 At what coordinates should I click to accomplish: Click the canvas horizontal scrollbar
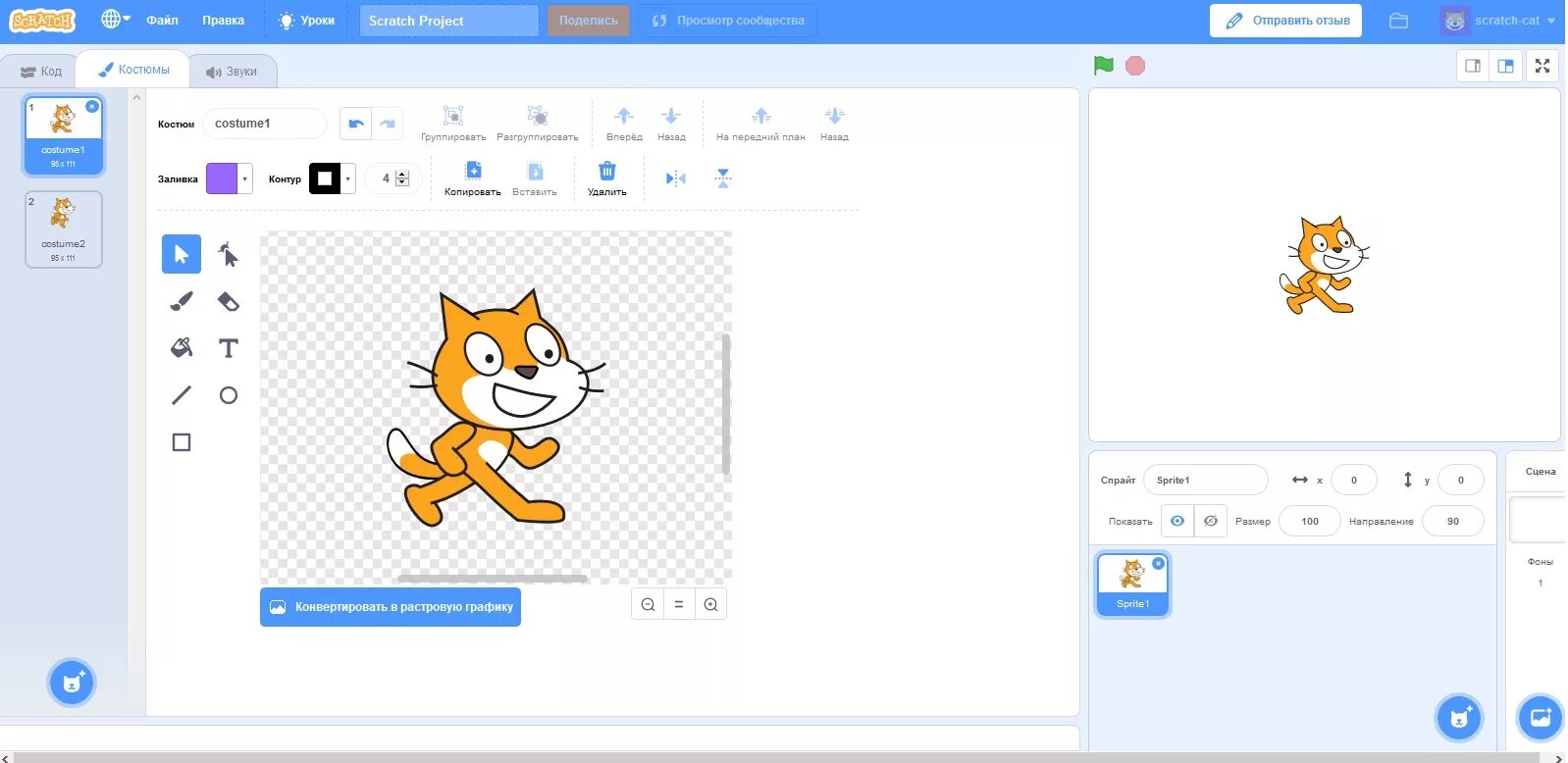point(493,579)
